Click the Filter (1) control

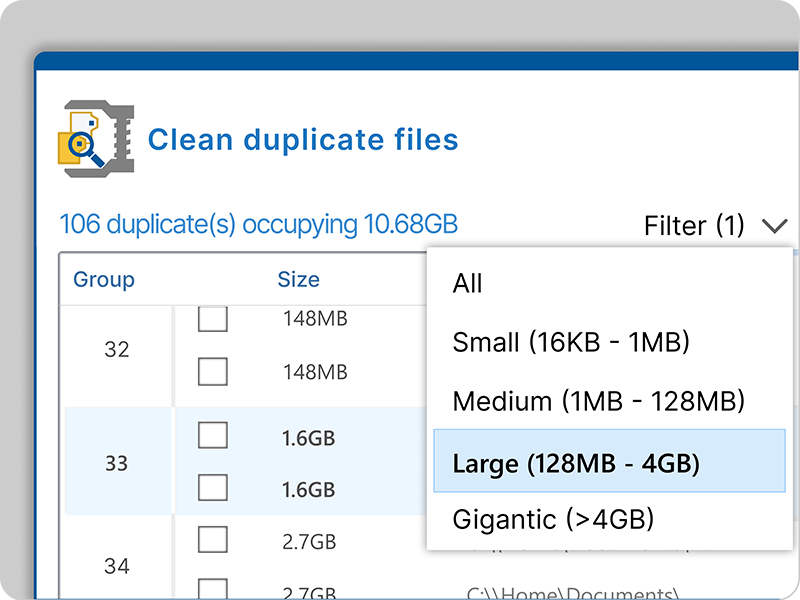(695, 226)
